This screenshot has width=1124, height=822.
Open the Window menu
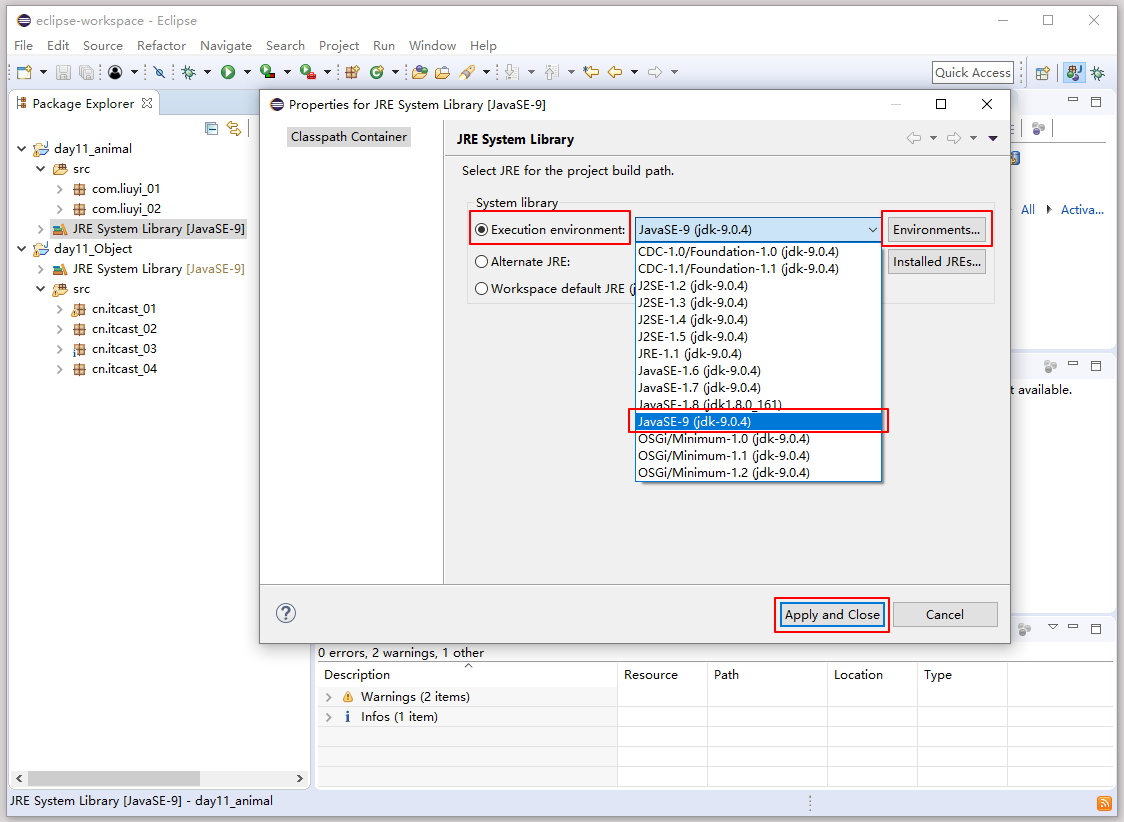click(432, 45)
